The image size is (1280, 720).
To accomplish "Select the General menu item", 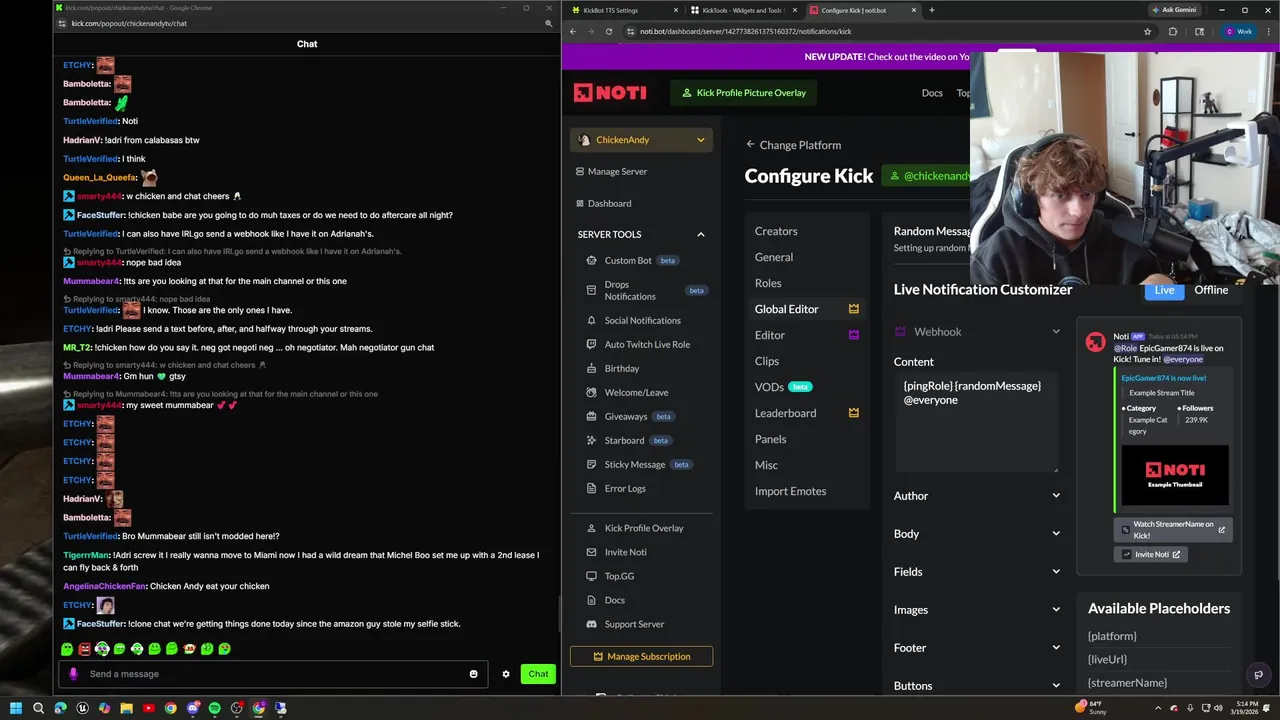I will click(774, 257).
